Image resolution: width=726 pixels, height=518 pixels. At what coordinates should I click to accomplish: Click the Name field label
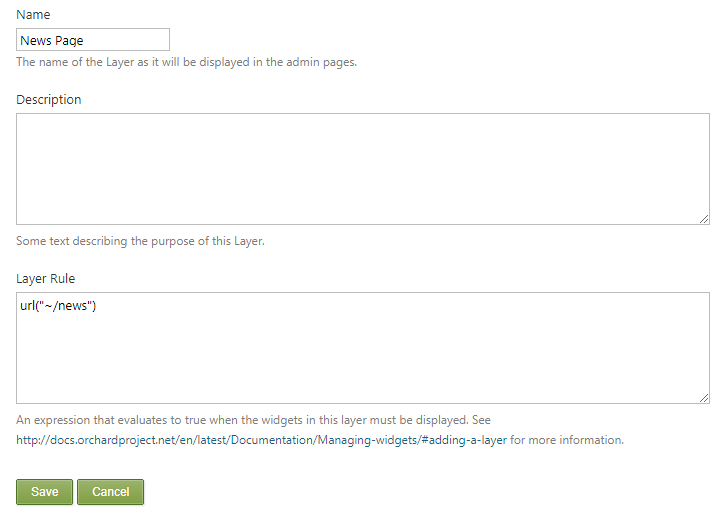pos(33,15)
